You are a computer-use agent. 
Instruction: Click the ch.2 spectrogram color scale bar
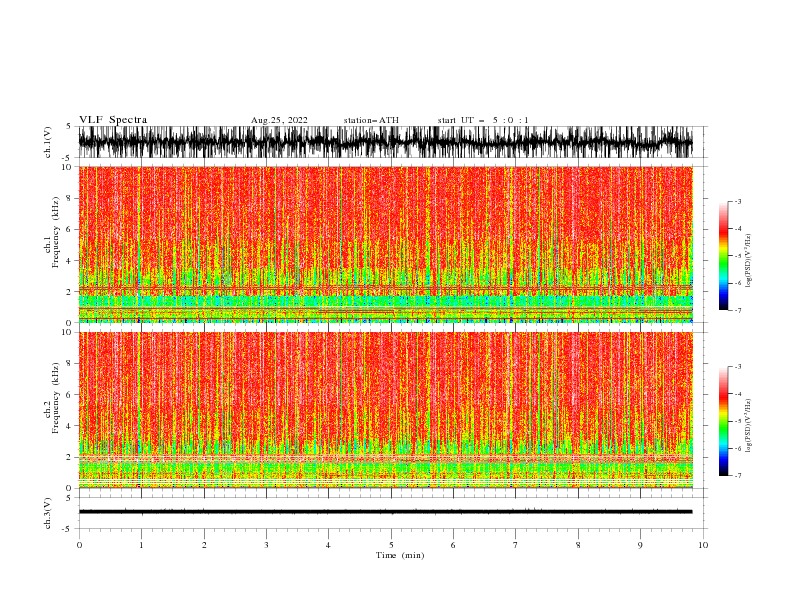click(723, 421)
